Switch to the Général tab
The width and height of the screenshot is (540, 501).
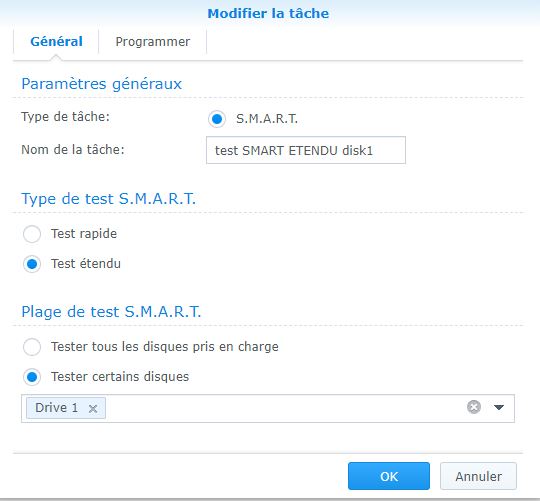point(56,42)
